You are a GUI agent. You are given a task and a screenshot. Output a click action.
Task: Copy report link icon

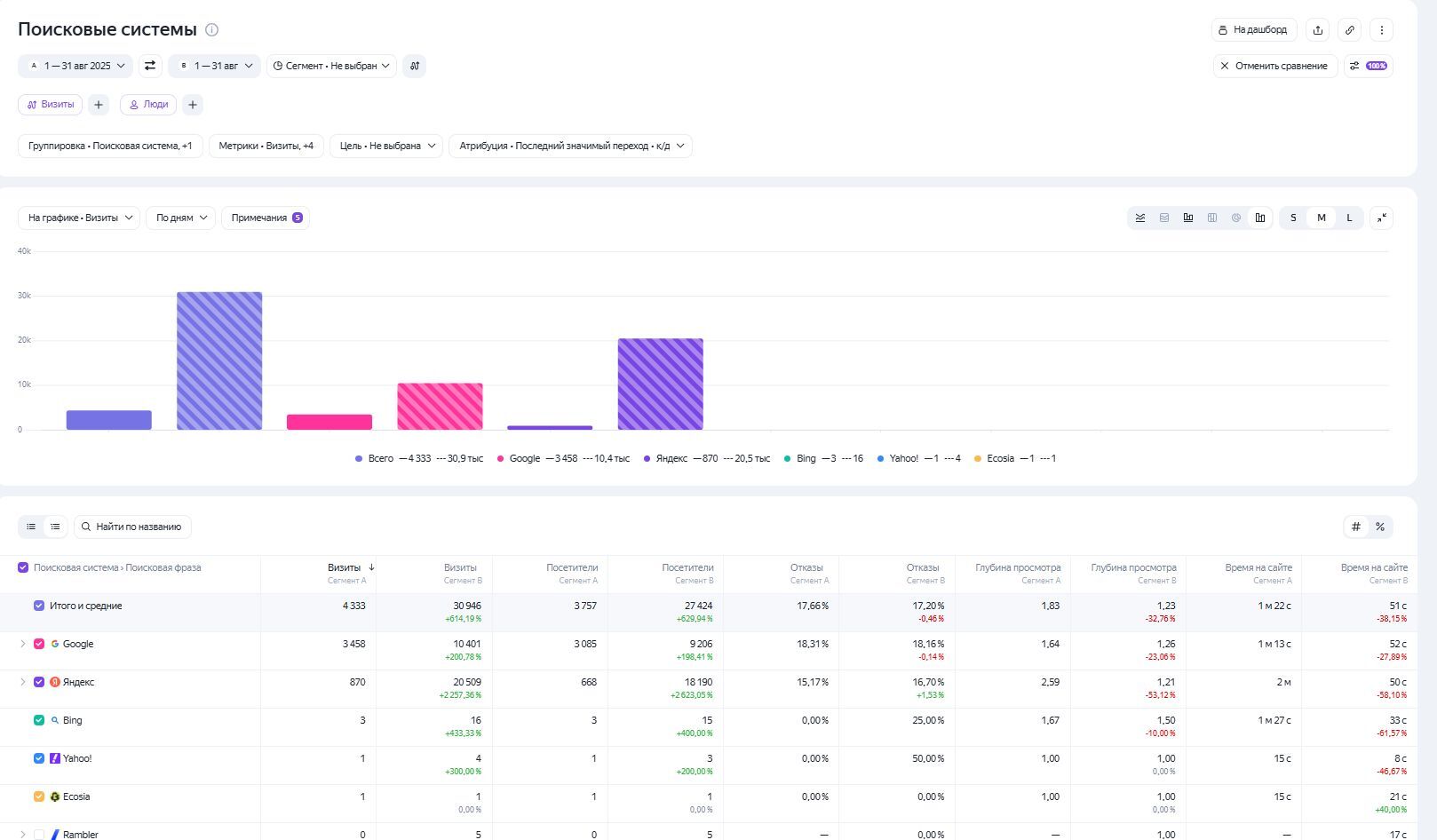tap(1349, 29)
